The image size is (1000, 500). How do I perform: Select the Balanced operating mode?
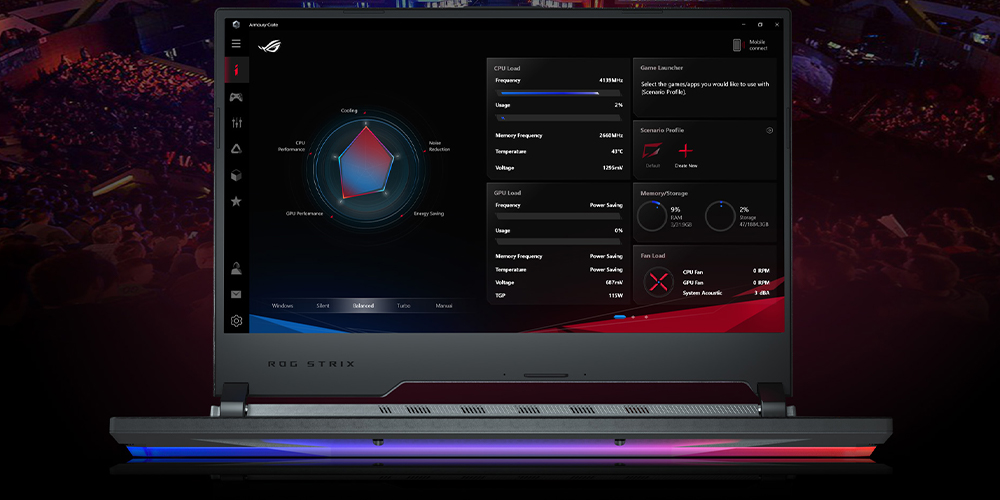click(x=364, y=306)
